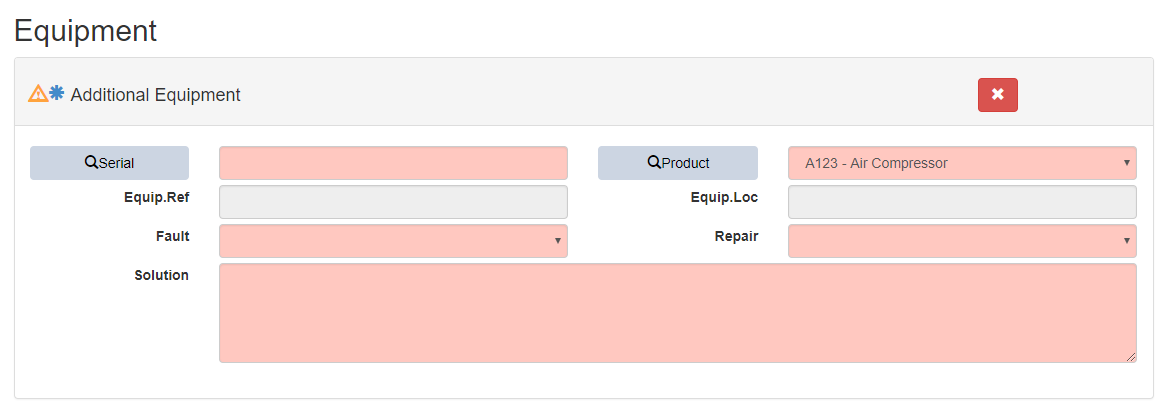
Task: Click the Equipment page heading
Action: [86, 30]
